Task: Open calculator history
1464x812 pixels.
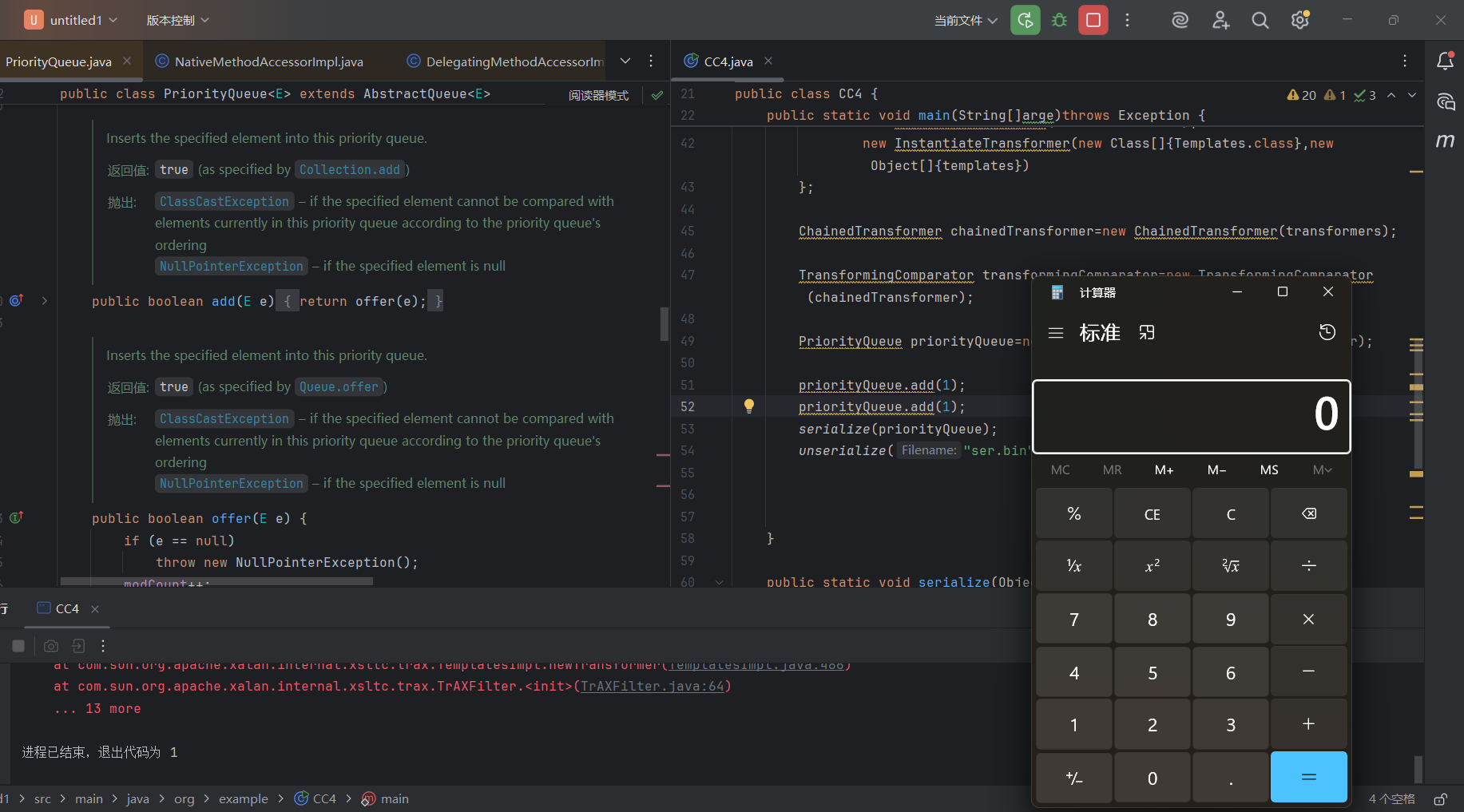Action: pos(1327,332)
